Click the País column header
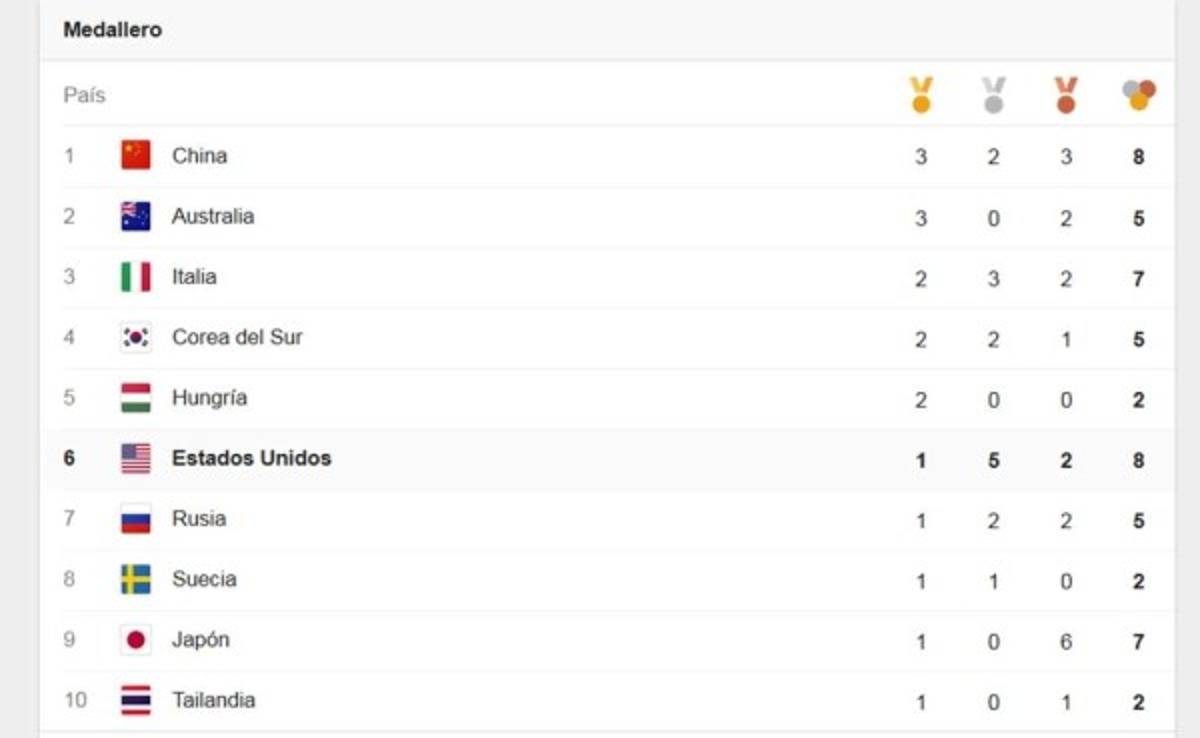1200x738 pixels. click(84, 95)
